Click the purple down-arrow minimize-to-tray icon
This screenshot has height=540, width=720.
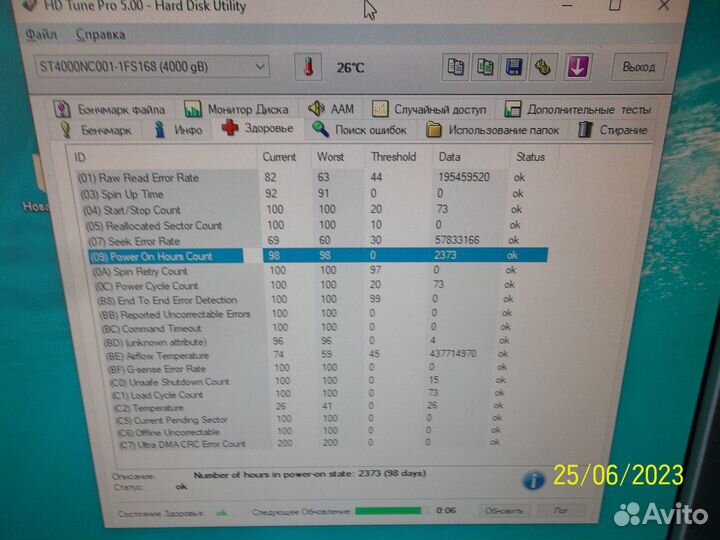(578, 68)
